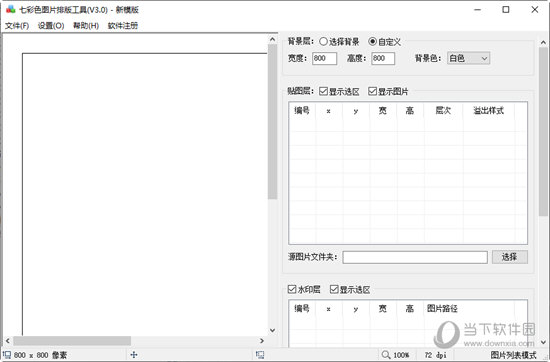
Task: Click the canvas scroll left arrow
Action: click(8, 341)
